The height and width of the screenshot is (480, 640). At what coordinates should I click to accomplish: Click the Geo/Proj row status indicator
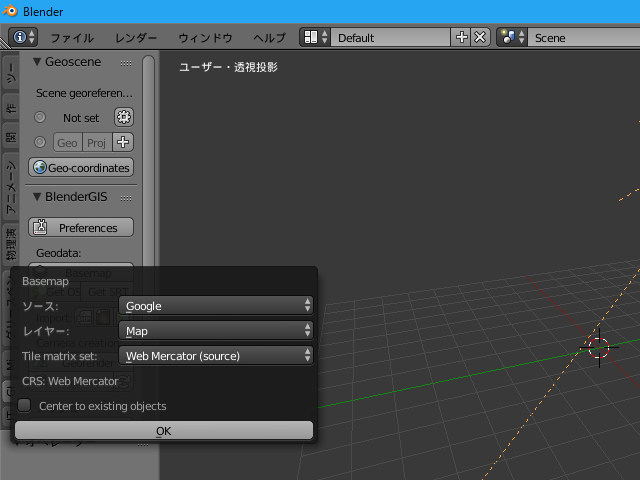click(40, 142)
